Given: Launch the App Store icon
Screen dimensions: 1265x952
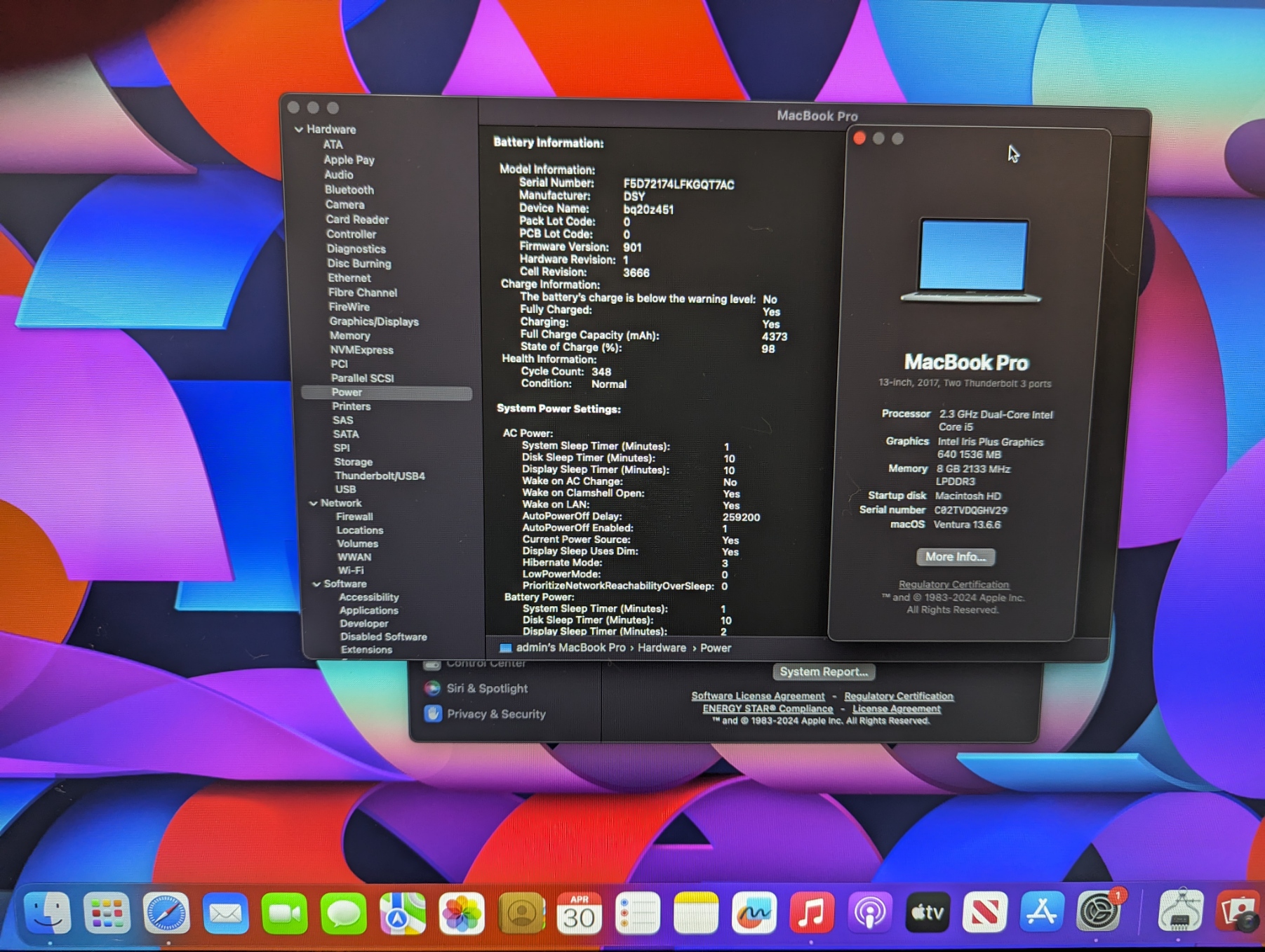Looking at the screenshot, I should pyautogui.click(x=1041, y=912).
